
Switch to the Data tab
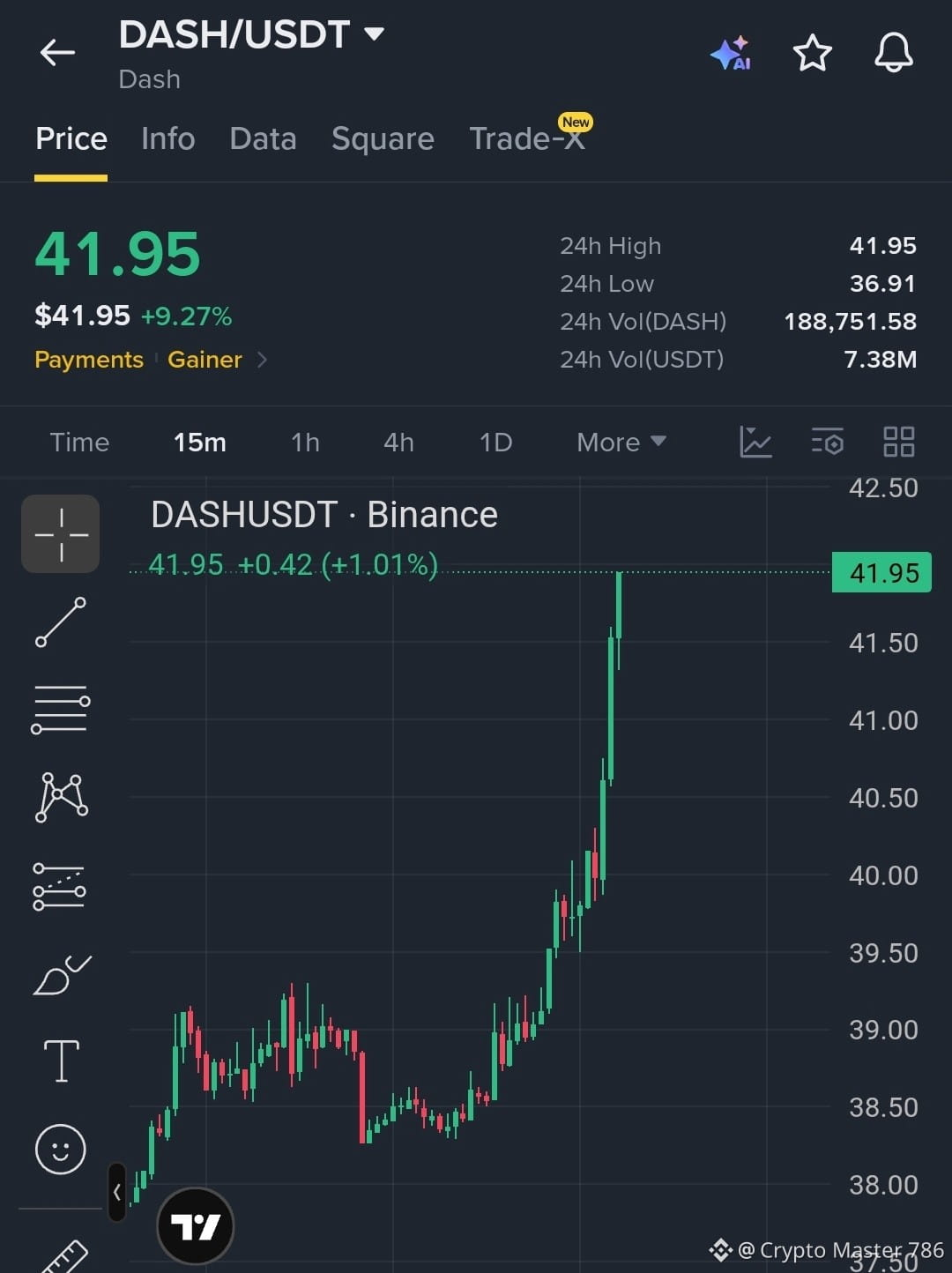click(263, 139)
